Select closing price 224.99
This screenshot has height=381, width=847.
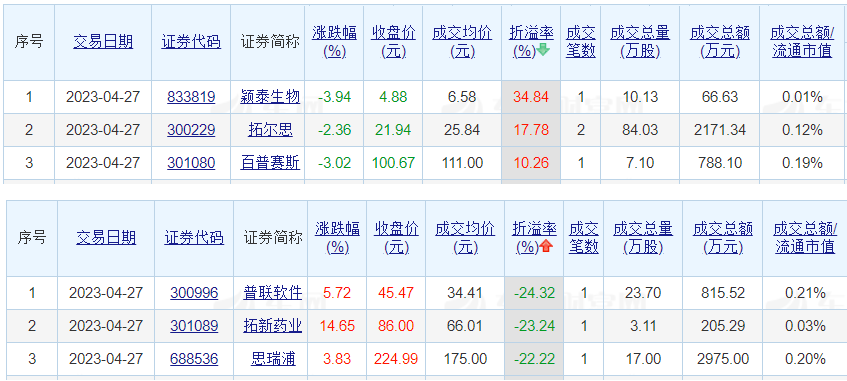click(396, 359)
